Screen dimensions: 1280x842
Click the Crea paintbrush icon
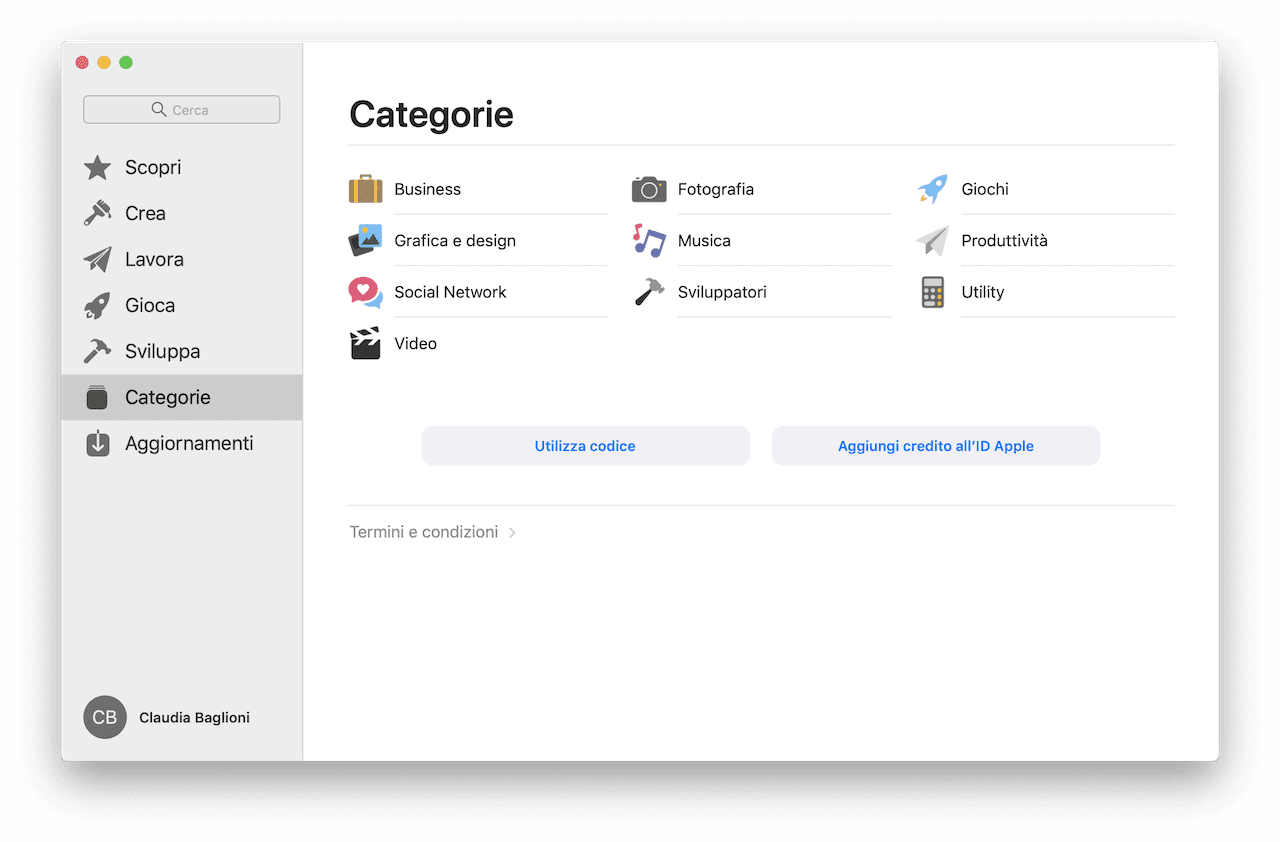coord(97,213)
